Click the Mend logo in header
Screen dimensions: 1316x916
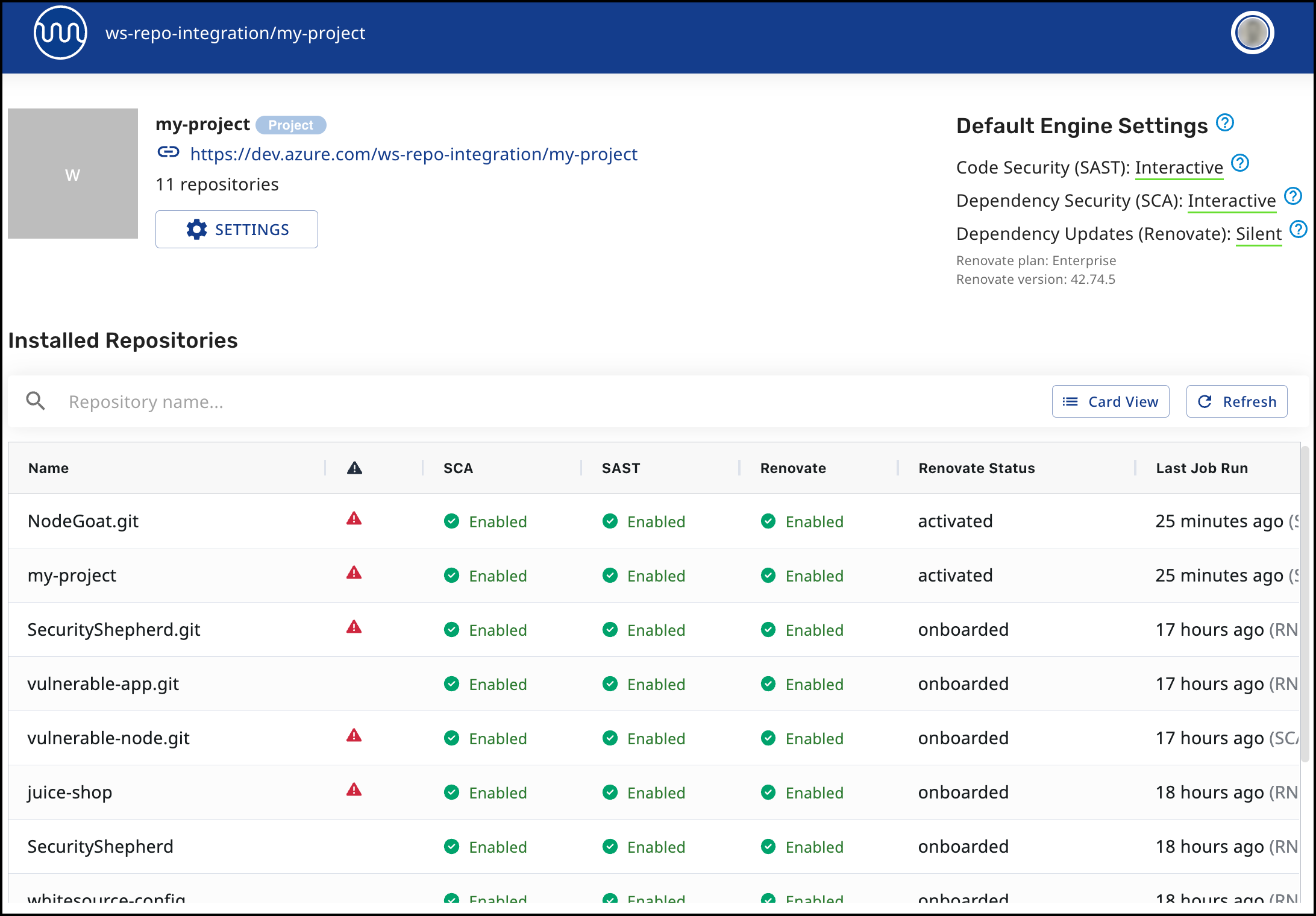[x=60, y=33]
